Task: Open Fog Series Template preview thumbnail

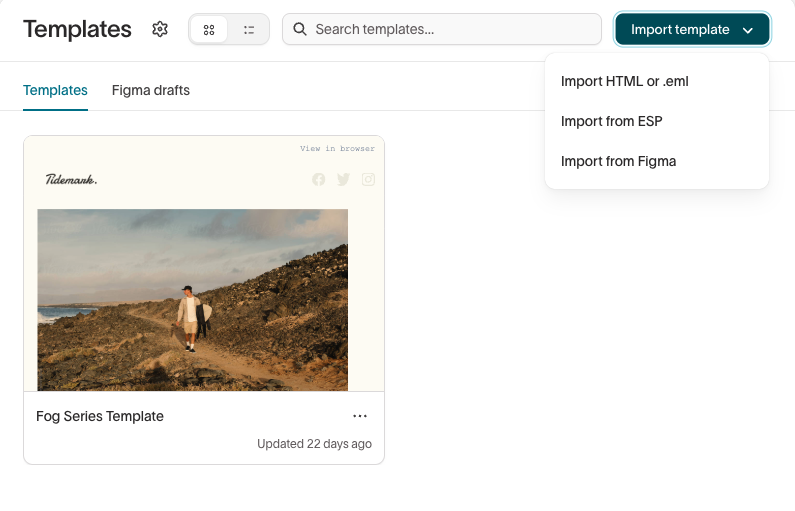Action: 204,264
